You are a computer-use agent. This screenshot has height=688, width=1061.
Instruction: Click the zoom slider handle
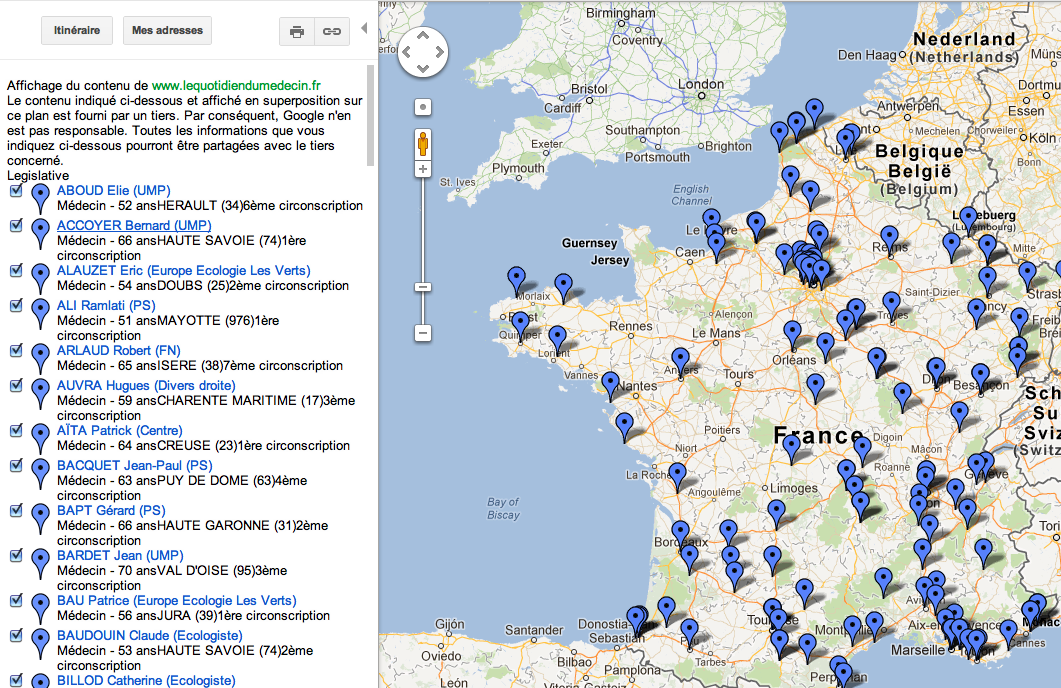click(x=423, y=287)
